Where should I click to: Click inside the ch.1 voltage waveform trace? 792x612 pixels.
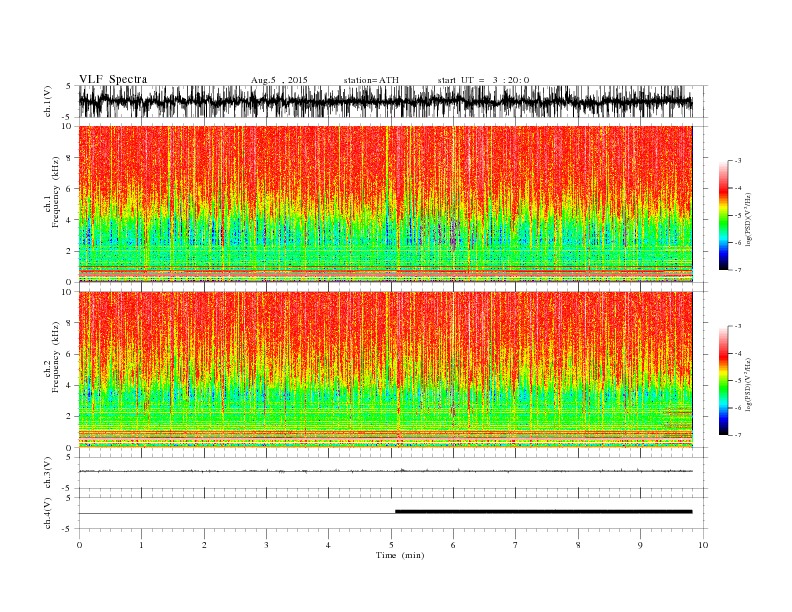(x=385, y=101)
